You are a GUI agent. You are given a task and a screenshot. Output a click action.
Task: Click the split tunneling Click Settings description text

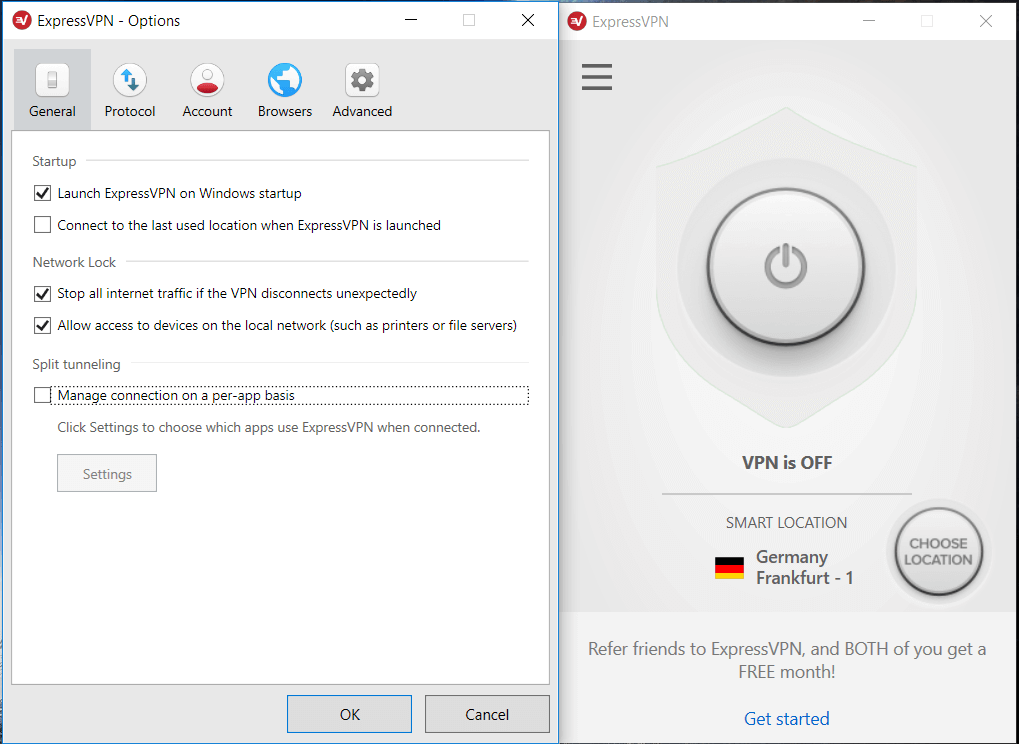click(268, 428)
